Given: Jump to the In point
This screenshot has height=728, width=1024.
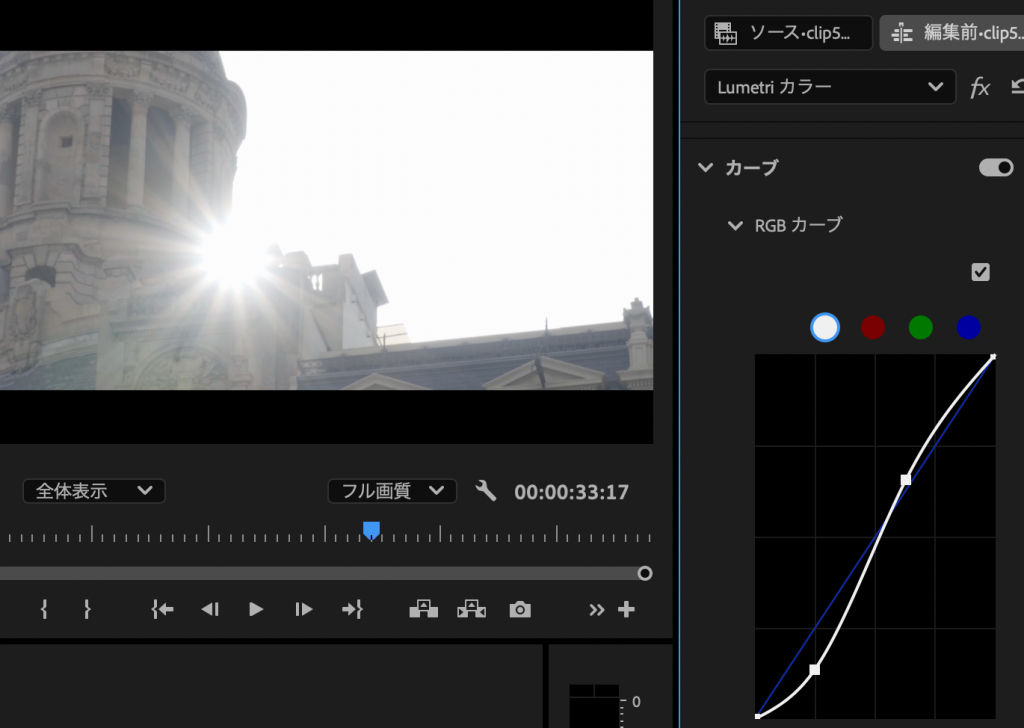Looking at the screenshot, I should [x=162, y=609].
